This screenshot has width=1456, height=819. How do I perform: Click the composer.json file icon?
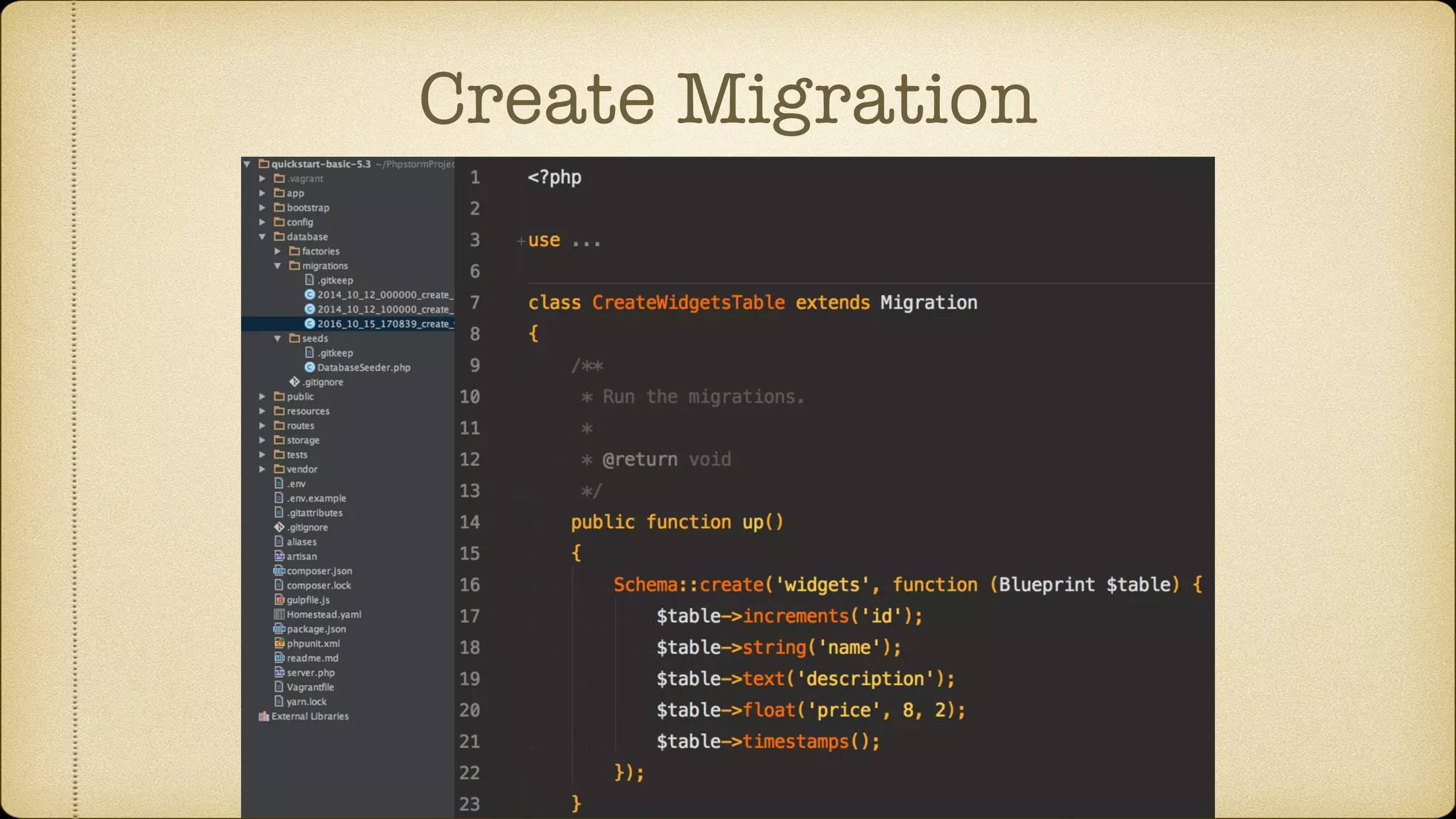click(x=279, y=571)
